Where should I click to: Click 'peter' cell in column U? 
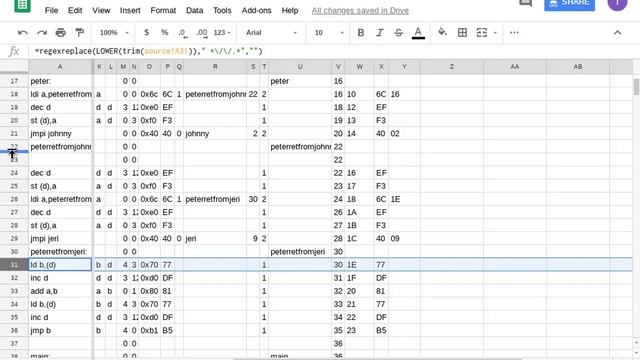coord(300,81)
